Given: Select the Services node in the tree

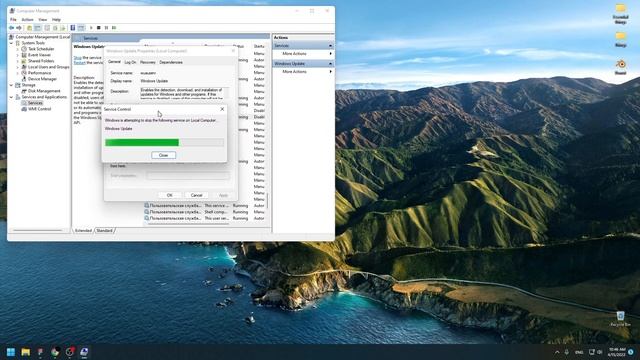Looking at the screenshot, I should pos(35,103).
